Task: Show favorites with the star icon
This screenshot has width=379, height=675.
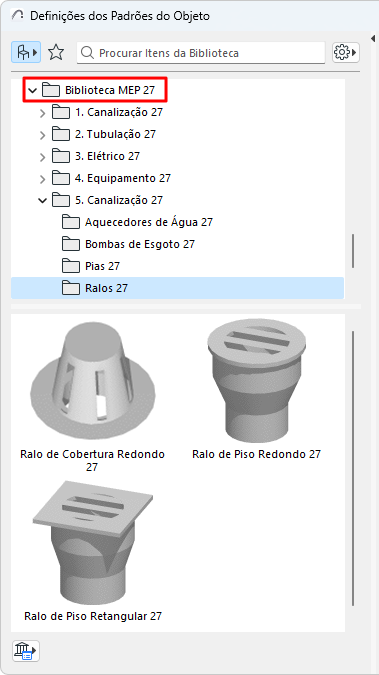Action: point(56,53)
